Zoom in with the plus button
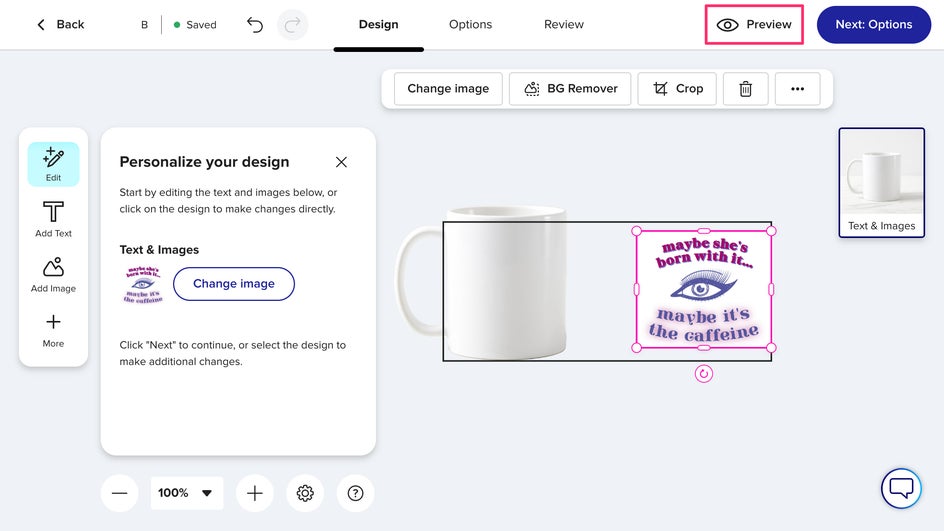 pyautogui.click(x=255, y=493)
